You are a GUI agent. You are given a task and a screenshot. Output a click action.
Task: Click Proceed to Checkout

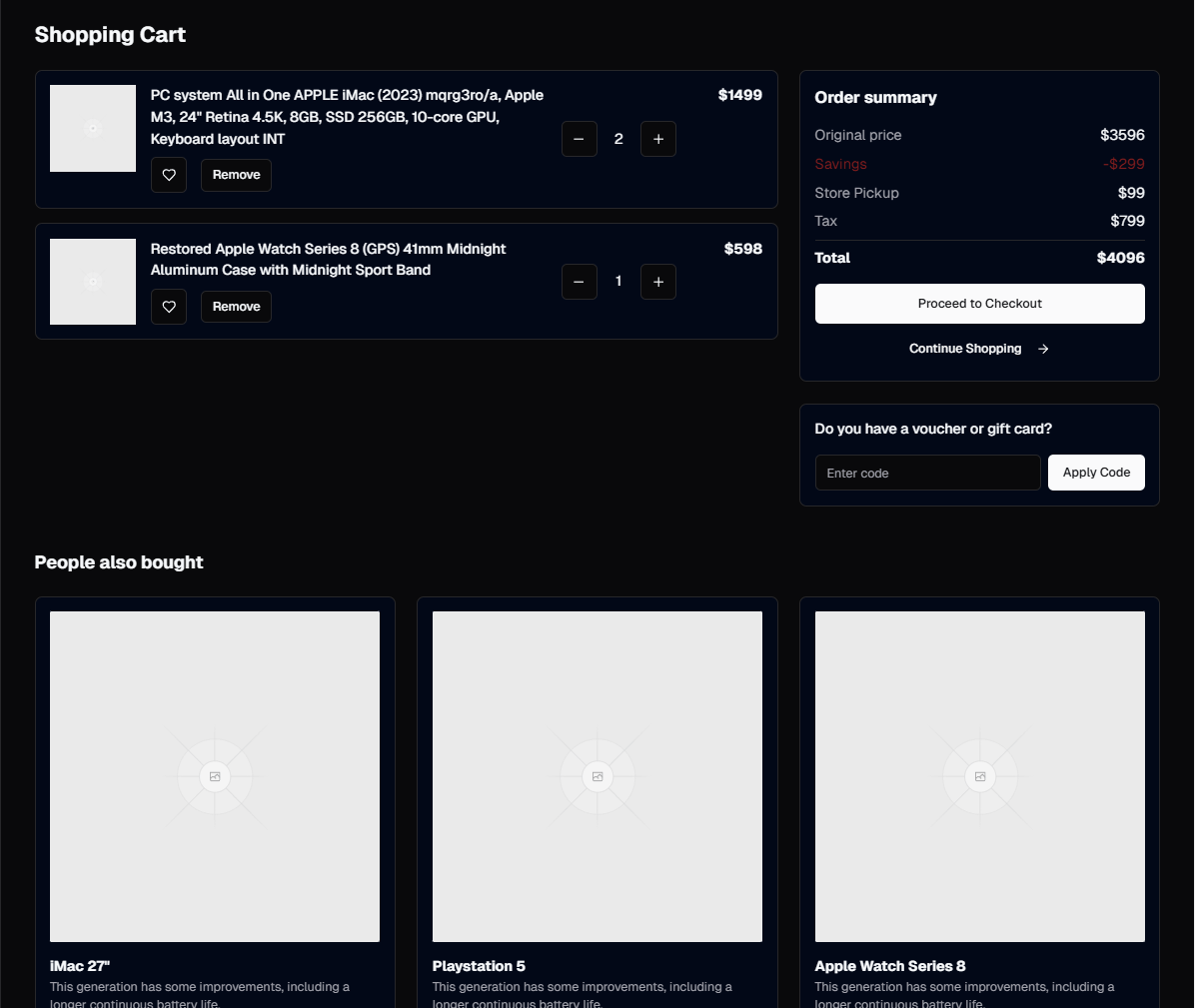[x=979, y=304]
